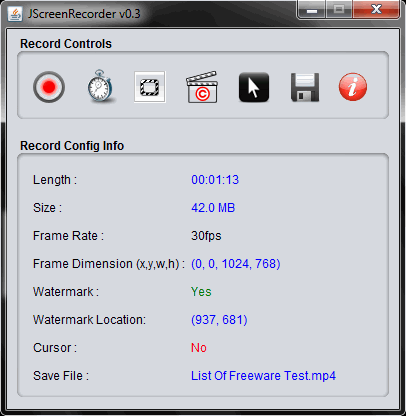Open the clapperboard watermark settings
This screenshot has width=406, height=416.
(x=202, y=87)
